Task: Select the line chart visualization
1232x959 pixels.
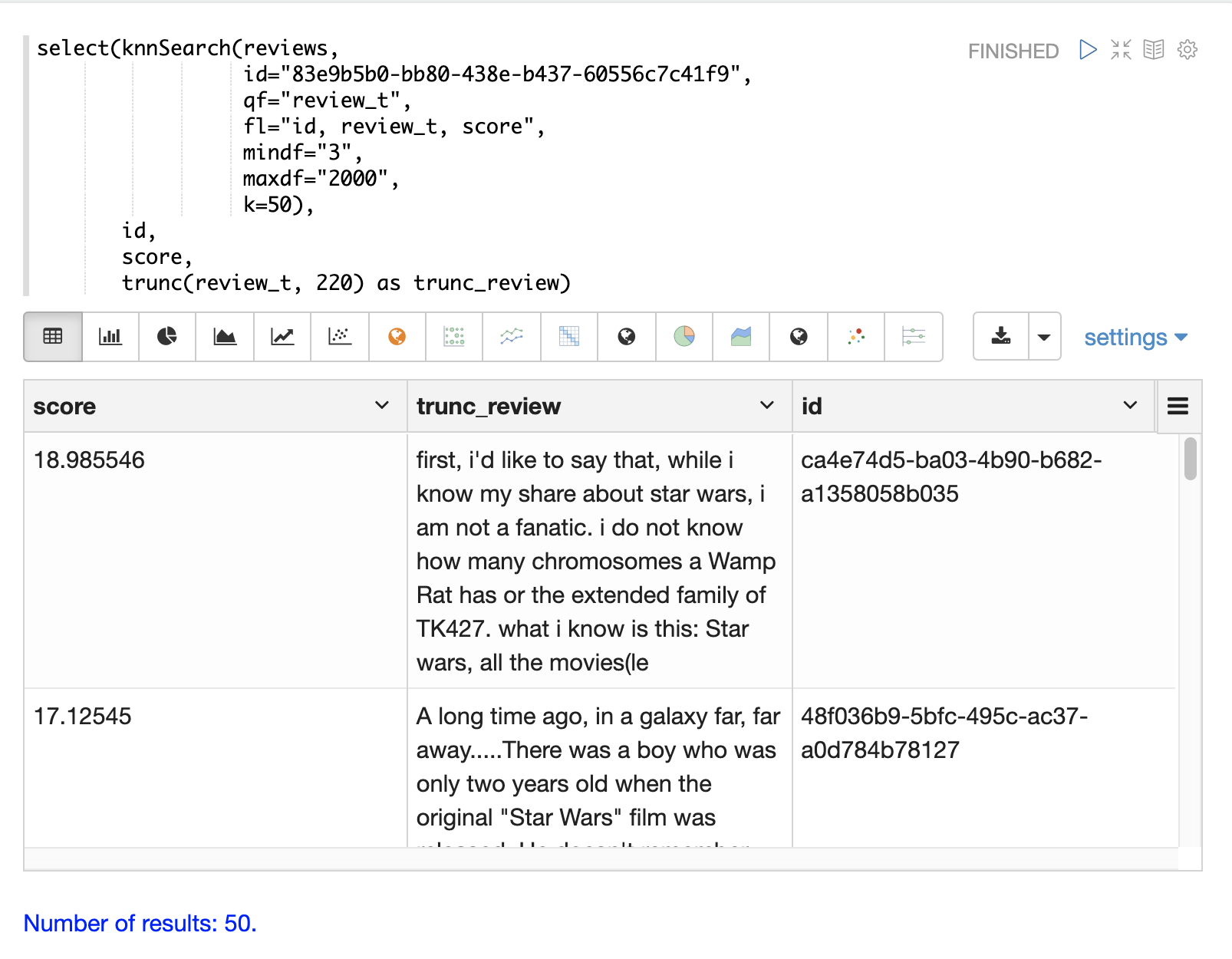Action: [x=282, y=336]
